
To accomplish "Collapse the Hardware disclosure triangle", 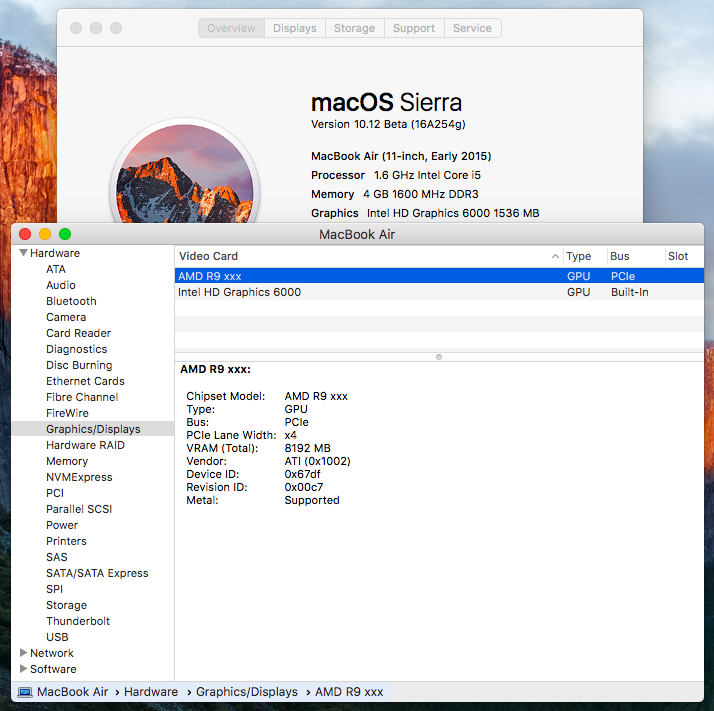I will [x=23, y=253].
